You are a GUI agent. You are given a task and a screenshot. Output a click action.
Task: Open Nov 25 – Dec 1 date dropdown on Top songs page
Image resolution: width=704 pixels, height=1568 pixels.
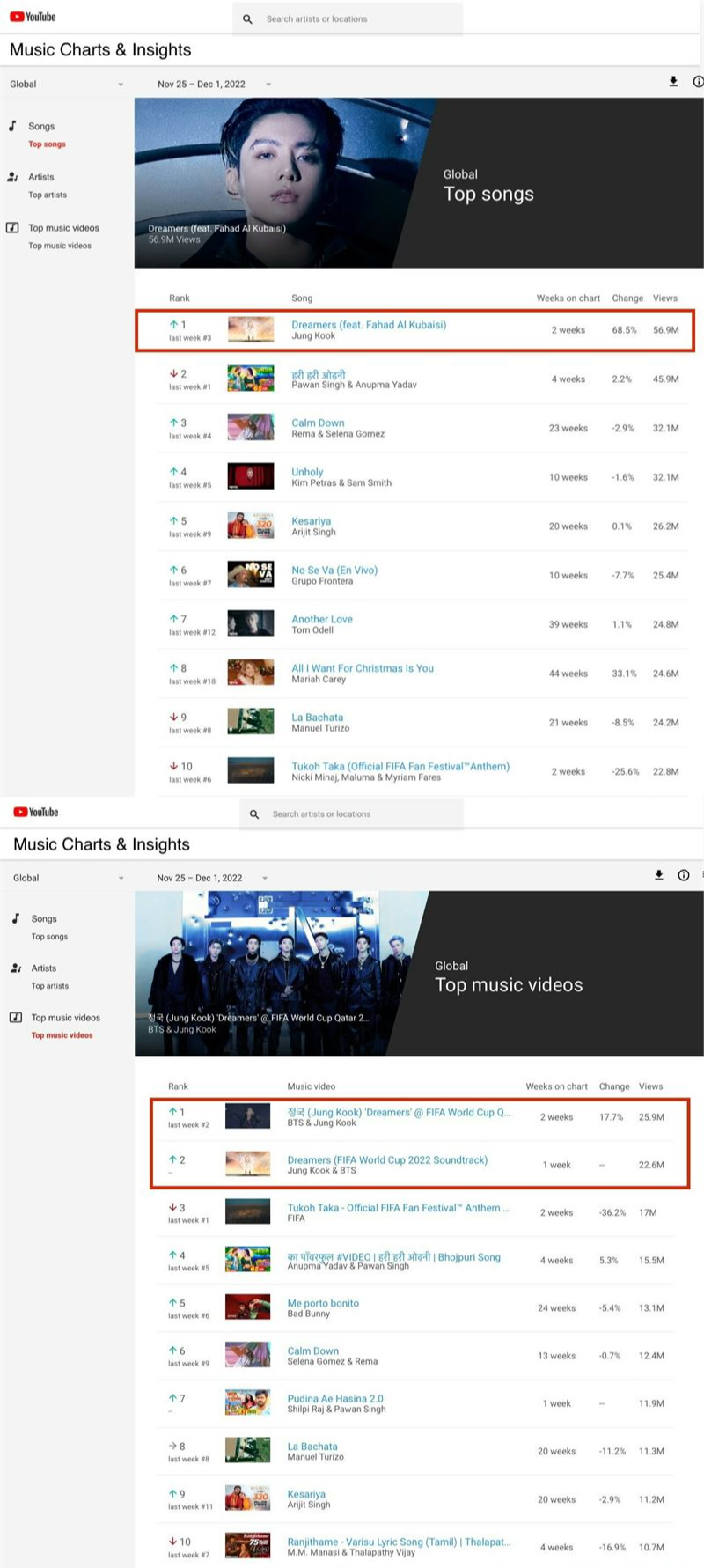pyautogui.click(x=214, y=85)
